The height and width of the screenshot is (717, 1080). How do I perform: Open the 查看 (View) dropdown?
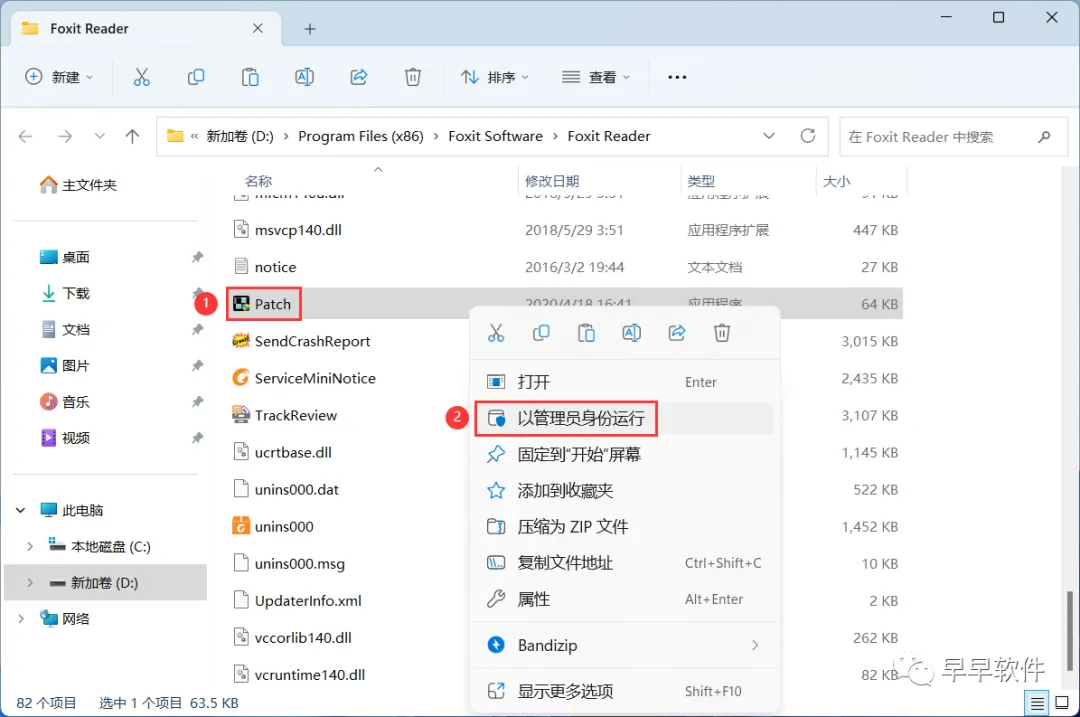596,77
